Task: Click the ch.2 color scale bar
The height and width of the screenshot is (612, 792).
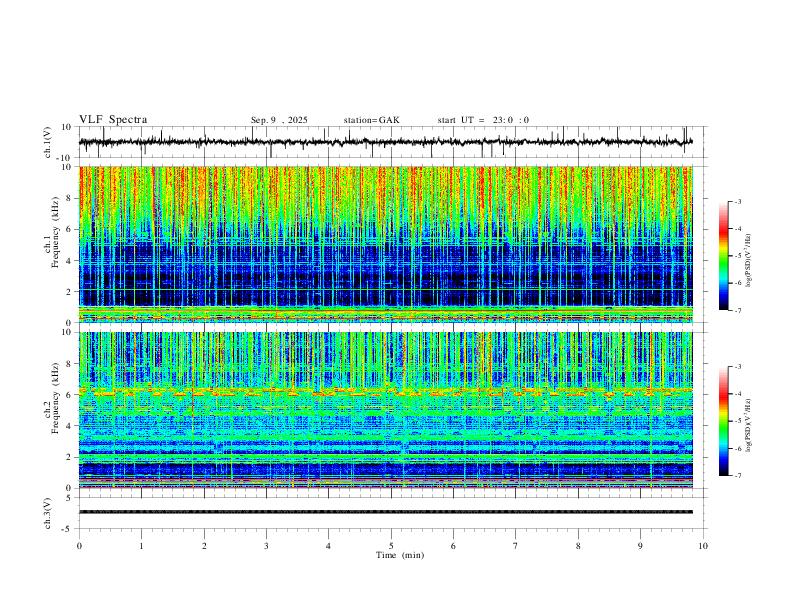Action: (x=724, y=421)
